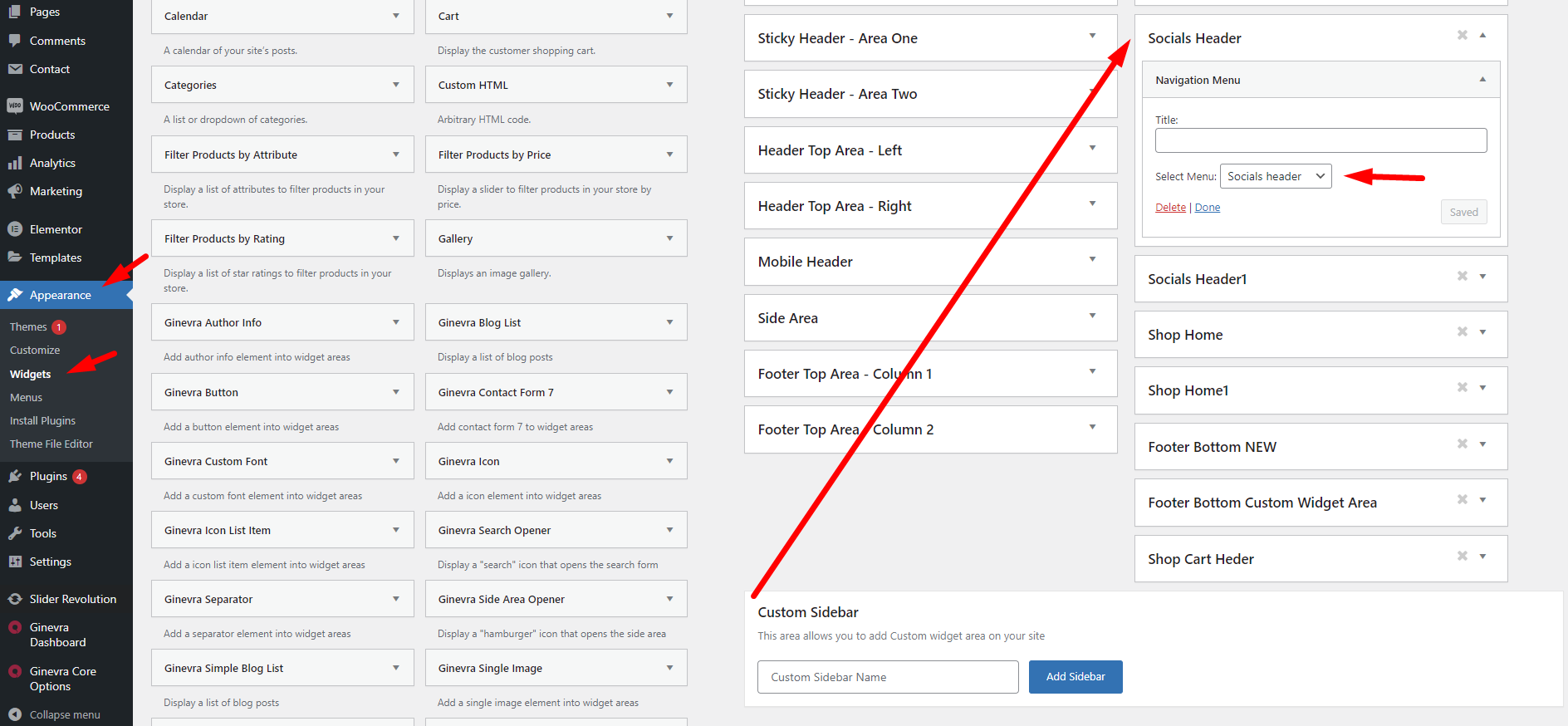Remove Shop Cart Heder area with X icon
The image size is (1568, 726).
[x=1463, y=556]
